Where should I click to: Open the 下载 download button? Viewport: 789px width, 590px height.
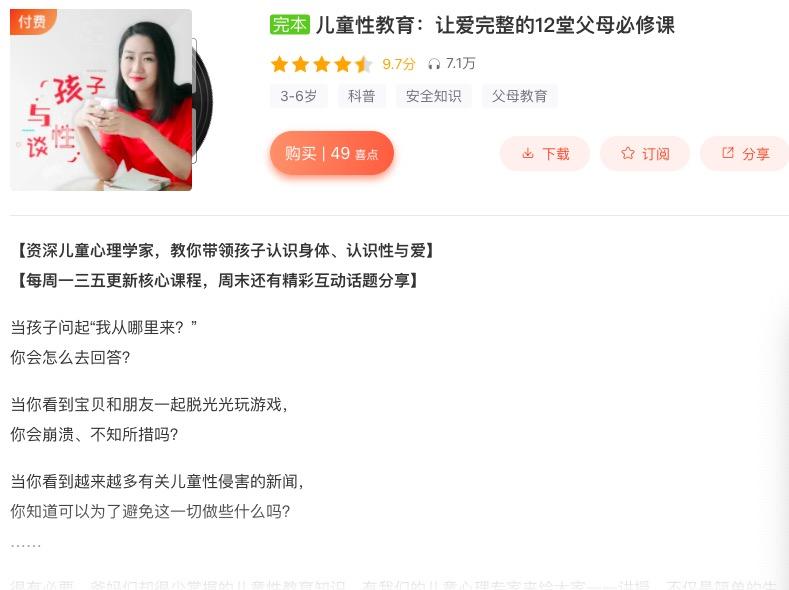pos(545,153)
